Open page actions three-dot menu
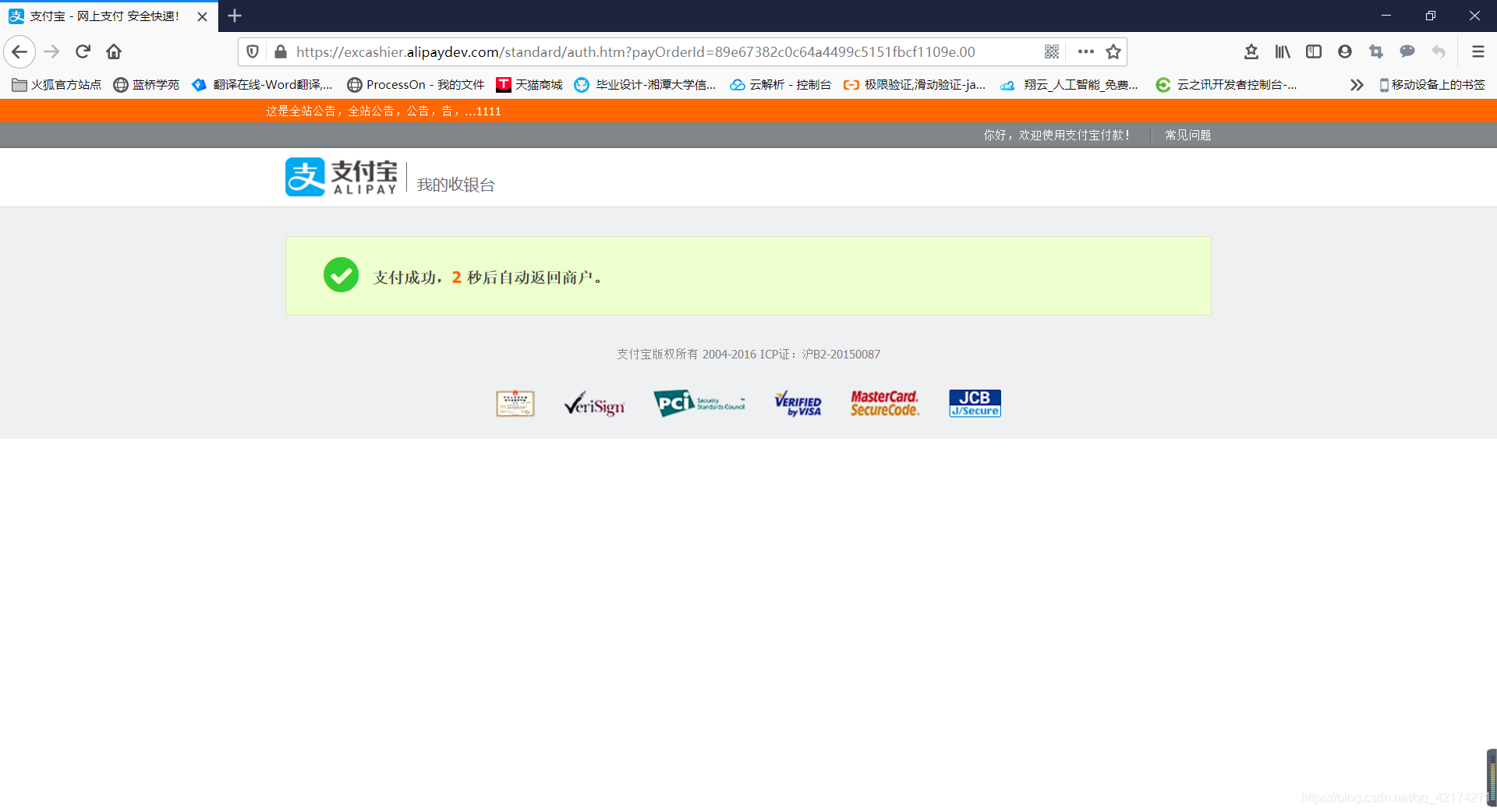This screenshot has width=1497, height=812. [x=1085, y=51]
